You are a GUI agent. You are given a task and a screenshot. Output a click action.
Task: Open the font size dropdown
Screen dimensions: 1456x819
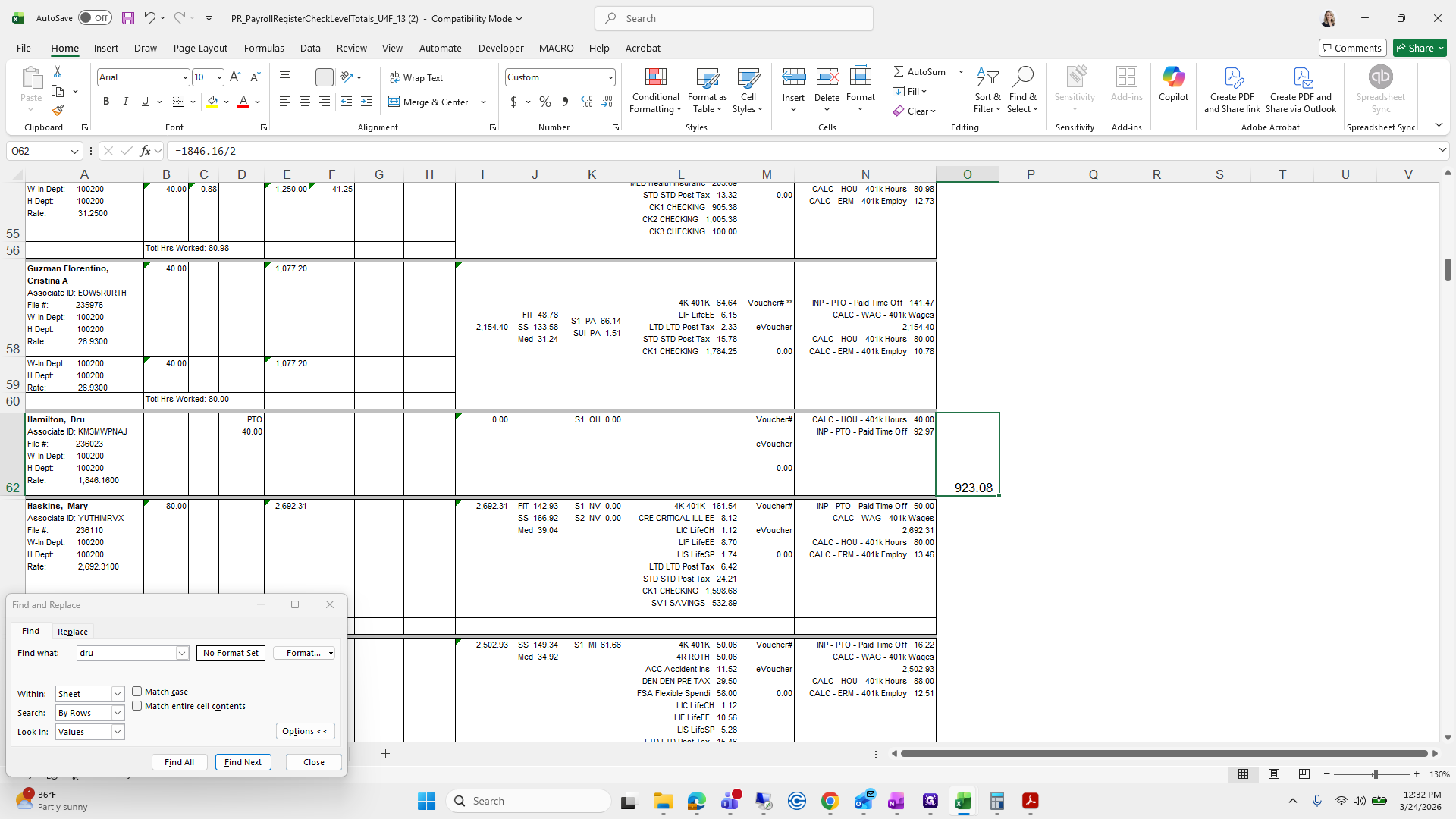pos(219,77)
